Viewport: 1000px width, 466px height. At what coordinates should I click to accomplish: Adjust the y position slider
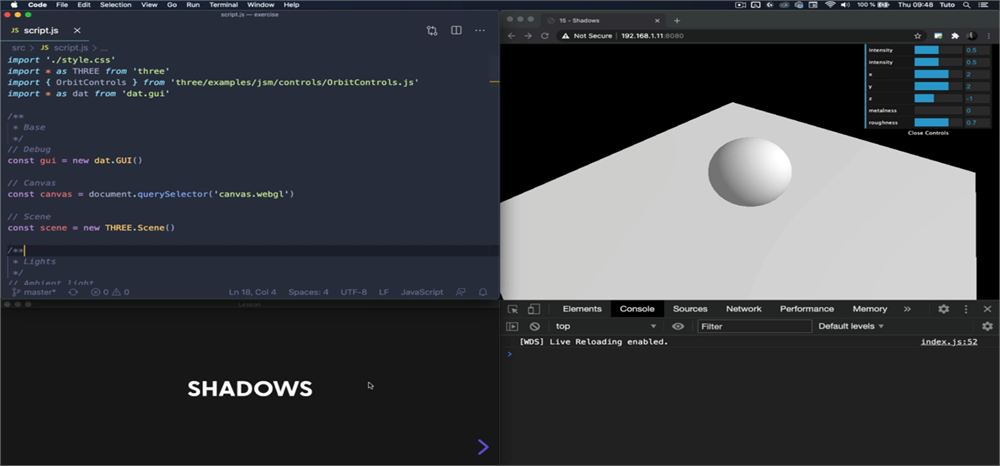[x=938, y=86]
